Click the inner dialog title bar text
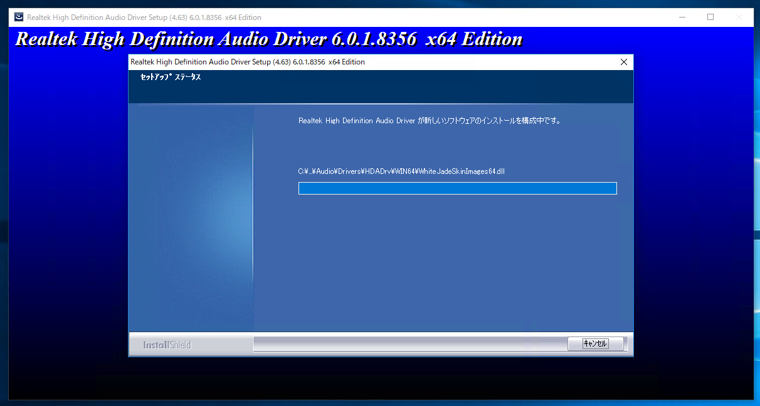760x406 pixels. pos(248,62)
